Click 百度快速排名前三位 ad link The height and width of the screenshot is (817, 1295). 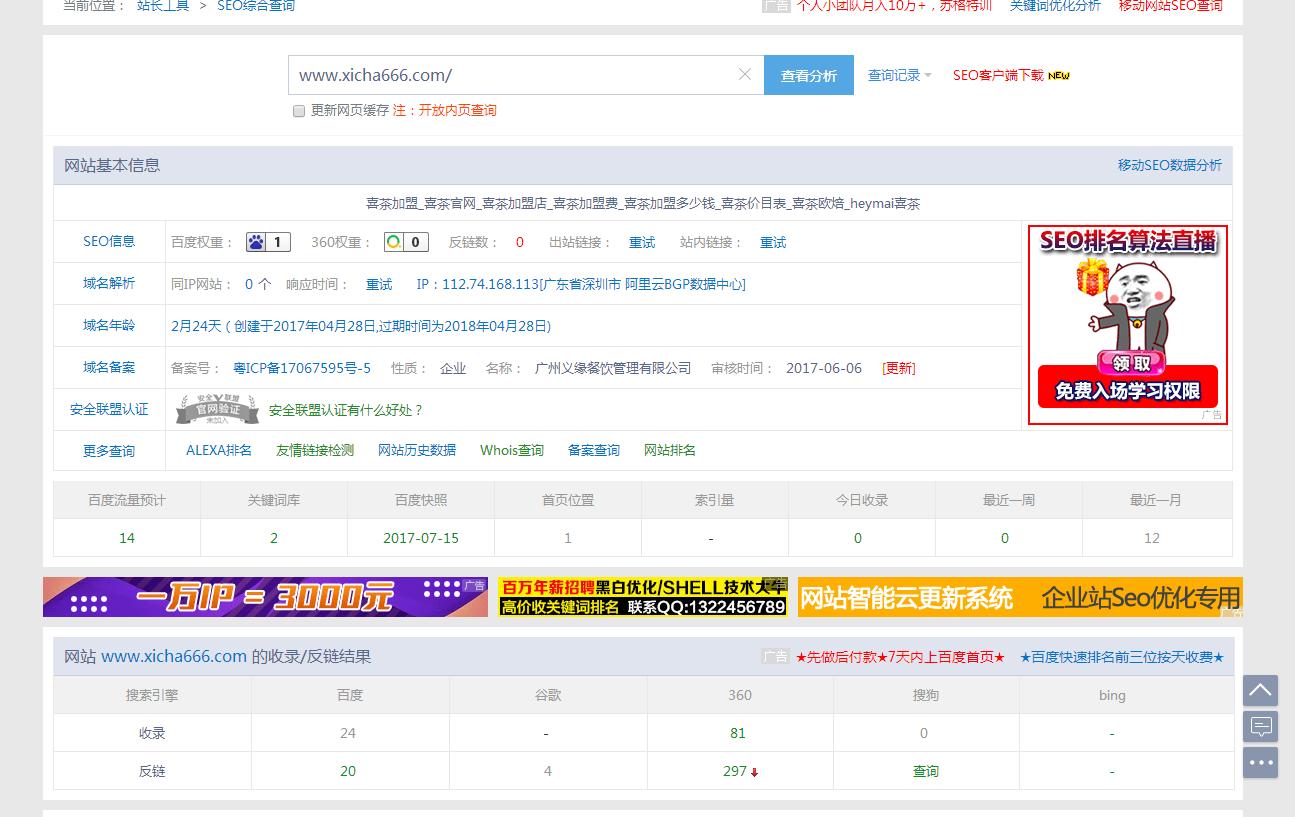coord(1121,657)
